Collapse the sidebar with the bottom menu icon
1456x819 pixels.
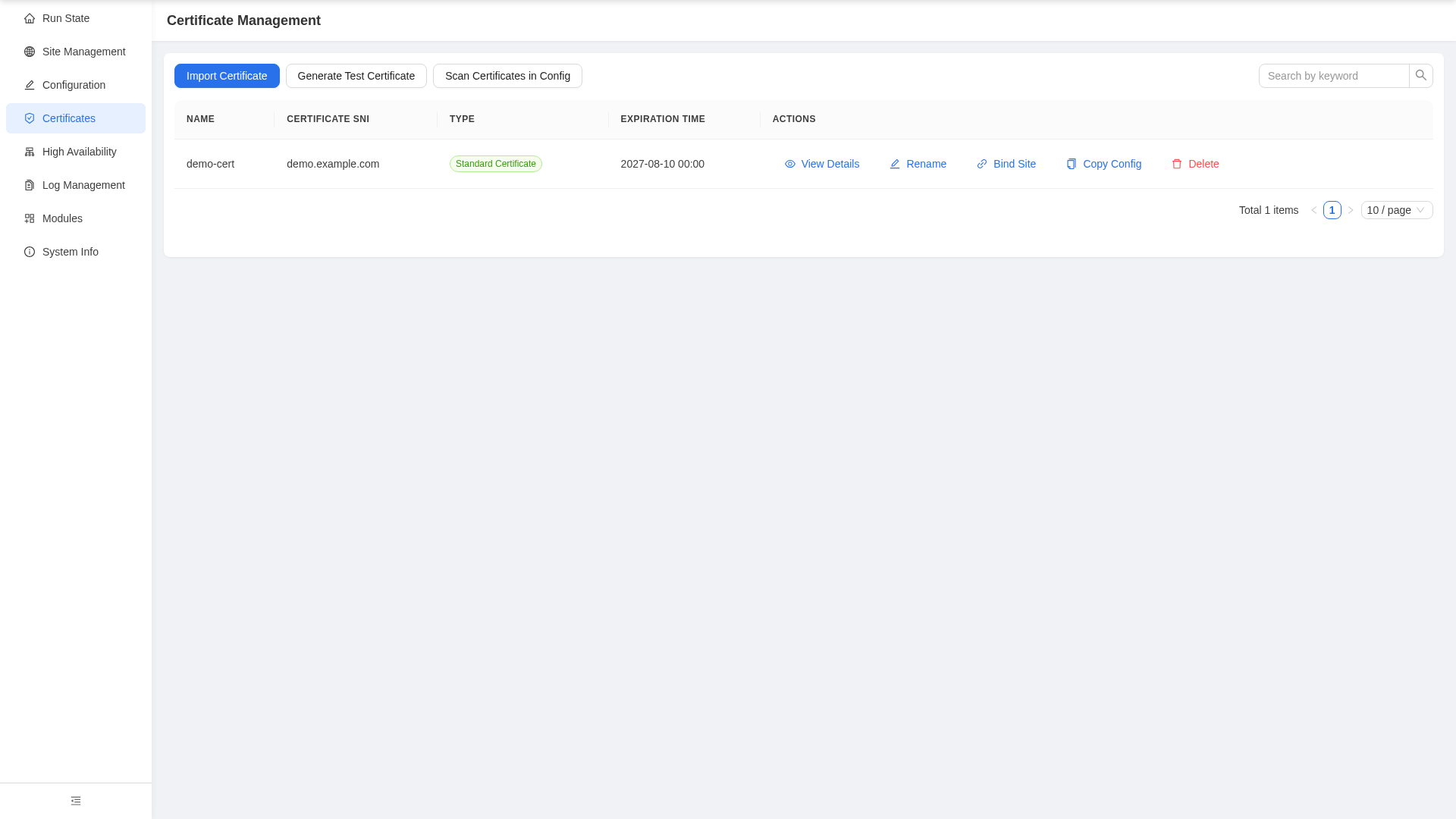coord(76,801)
